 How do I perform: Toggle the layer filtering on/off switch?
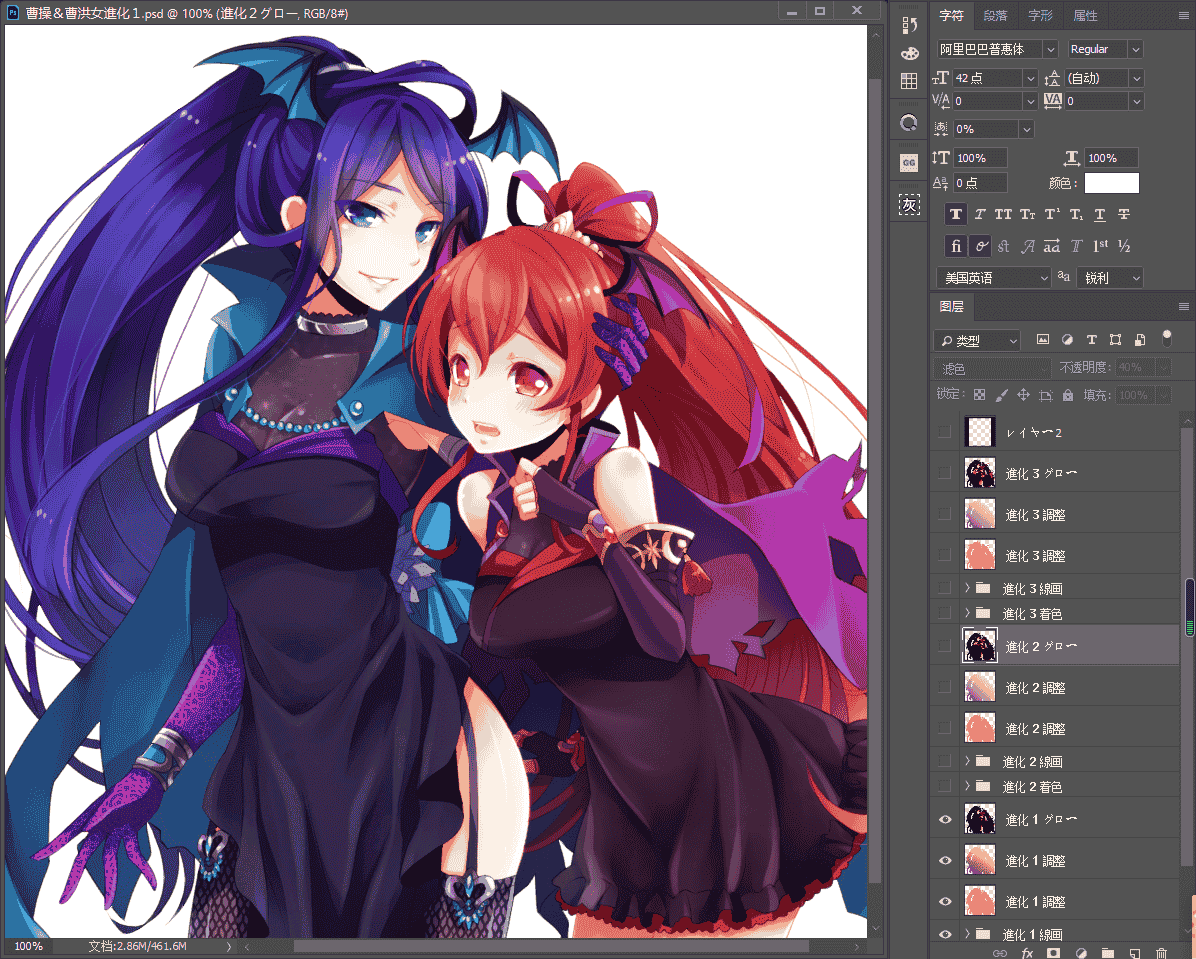pos(1166,338)
